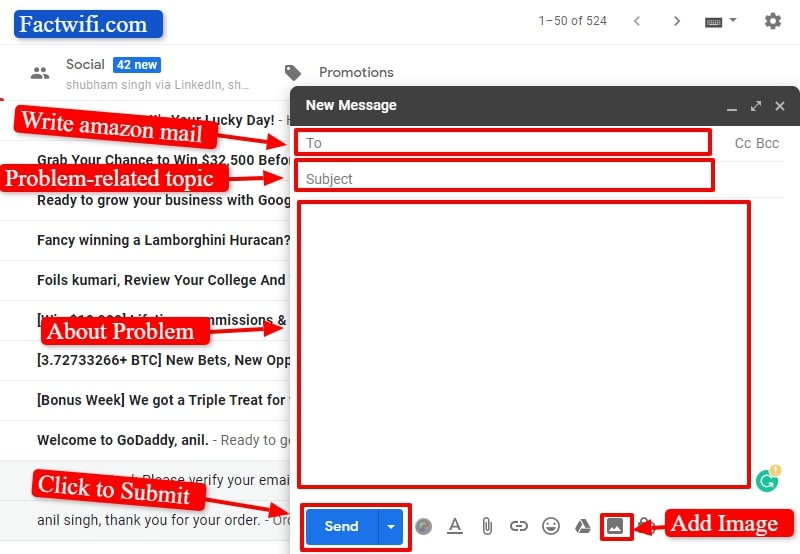Open the Social inbox tab
The width and height of the screenshot is (800, 554).
coord(85,65)
